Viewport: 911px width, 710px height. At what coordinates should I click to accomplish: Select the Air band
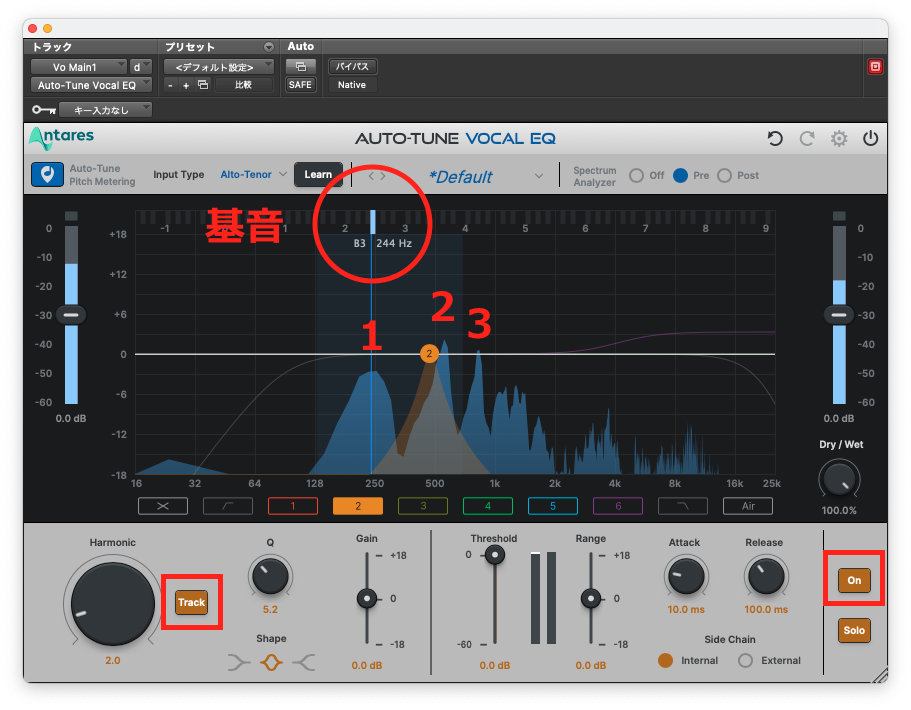click(748, 506)
